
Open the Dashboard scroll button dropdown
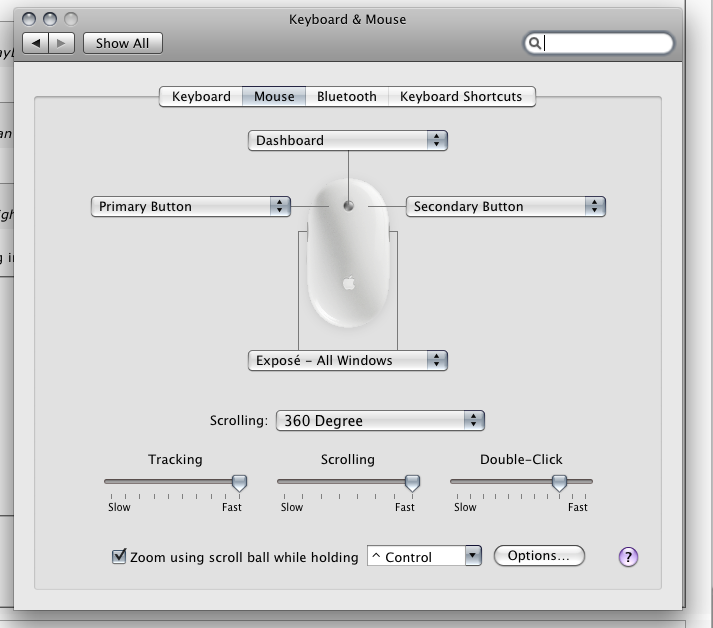[348, 141]
